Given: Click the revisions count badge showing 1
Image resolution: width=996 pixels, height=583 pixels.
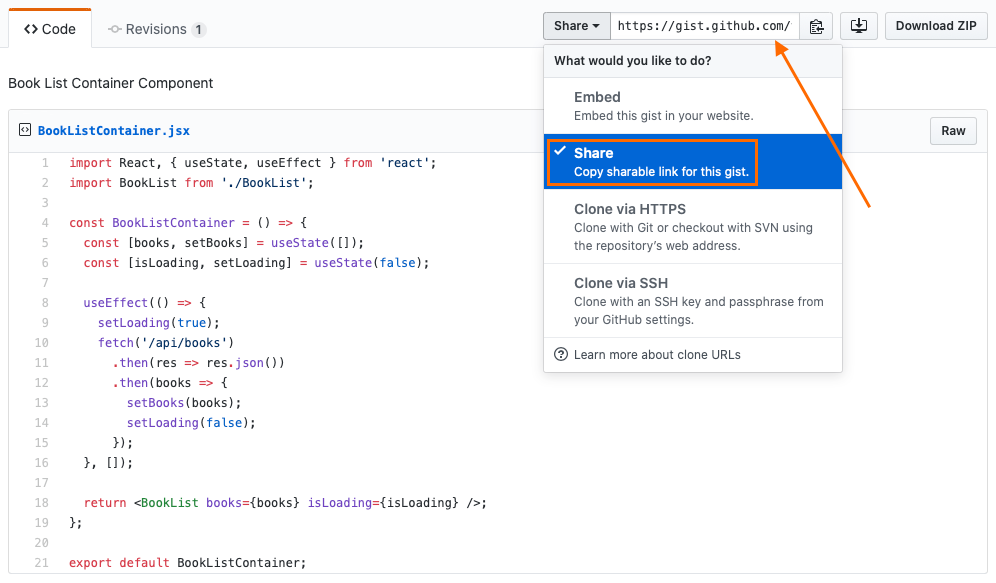Looking at the screenshot, I should click(199, 29).
